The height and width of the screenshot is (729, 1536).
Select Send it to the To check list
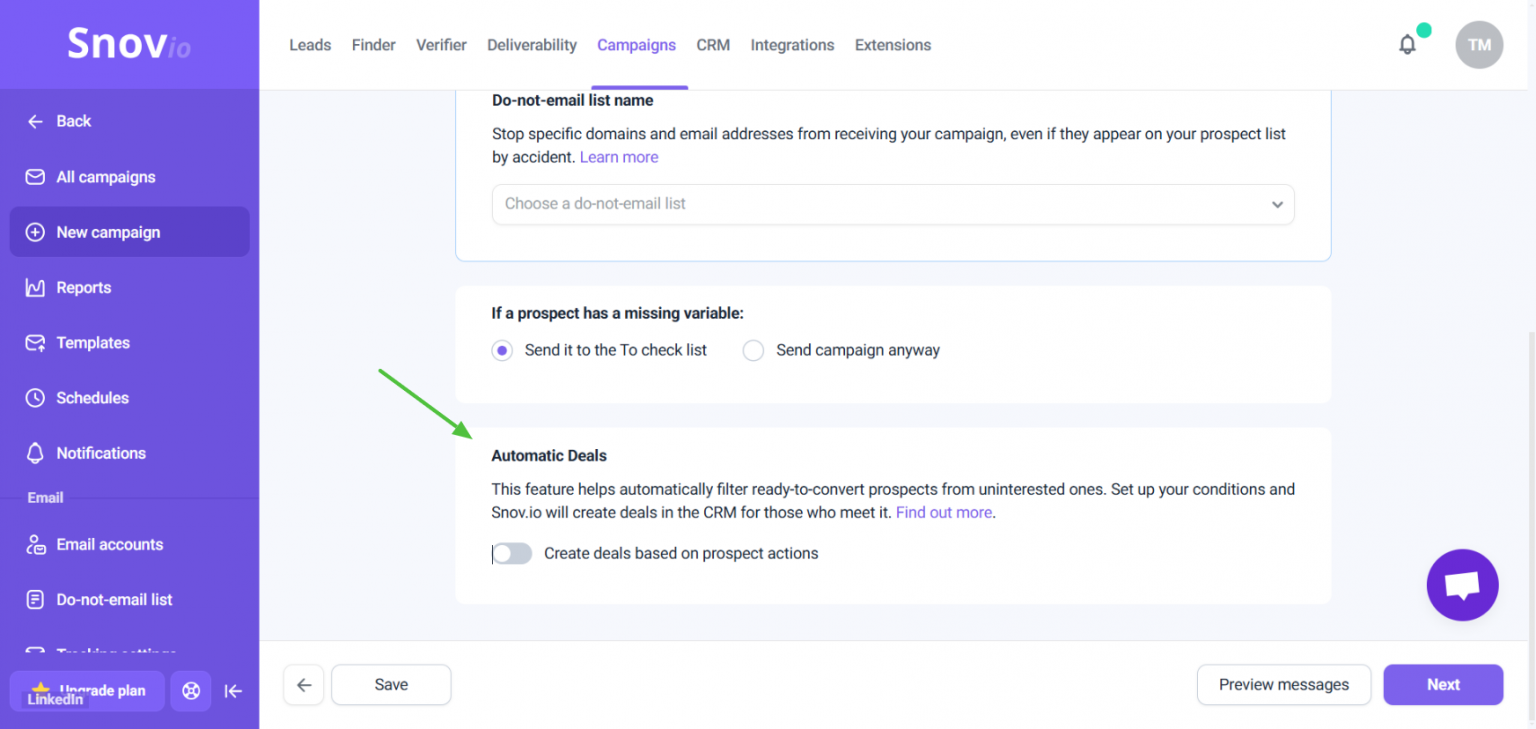coord(502,350)
